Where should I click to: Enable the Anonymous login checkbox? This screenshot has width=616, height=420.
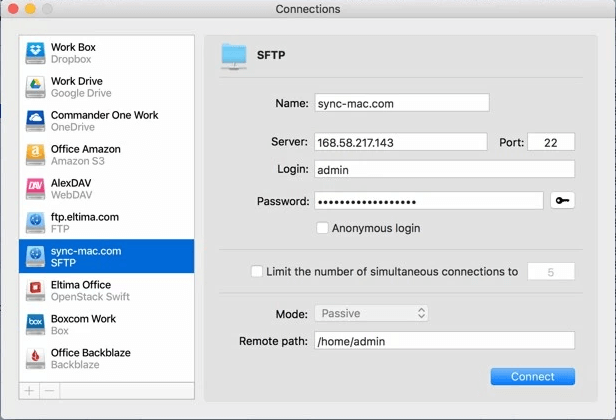pos(322,228)
